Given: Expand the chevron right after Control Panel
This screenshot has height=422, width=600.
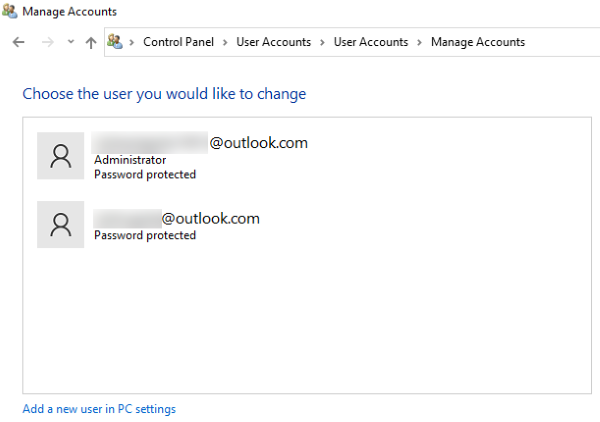Looking at the screenshot, I should (x=226, y=42).
